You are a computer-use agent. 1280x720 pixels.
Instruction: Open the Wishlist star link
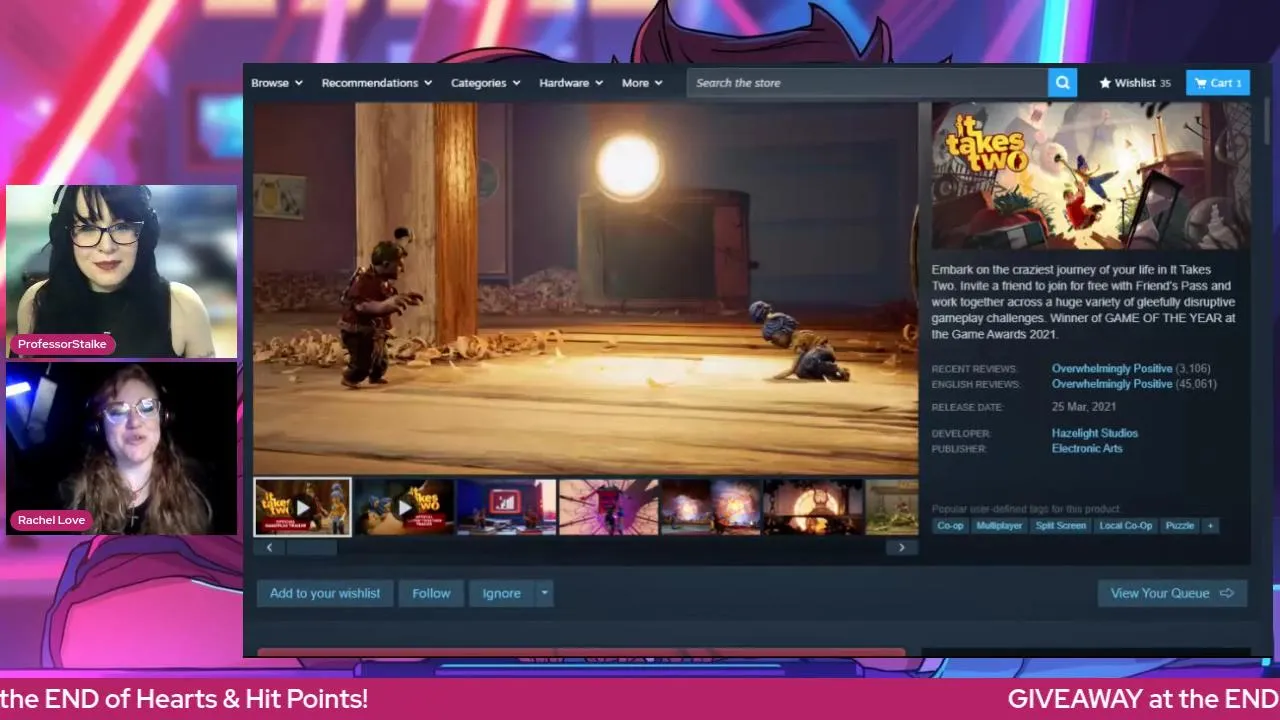(x=1135, y=83)
